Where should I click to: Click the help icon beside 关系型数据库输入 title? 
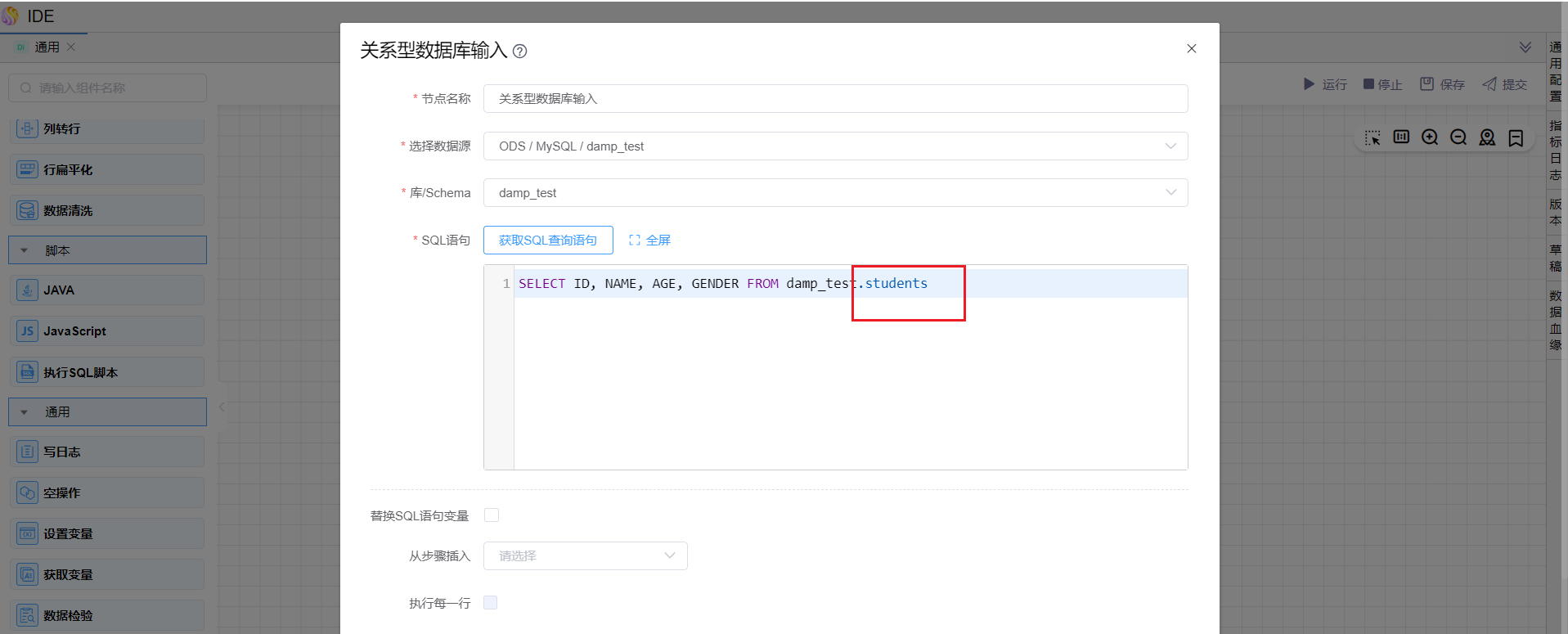tap(519, 52)
